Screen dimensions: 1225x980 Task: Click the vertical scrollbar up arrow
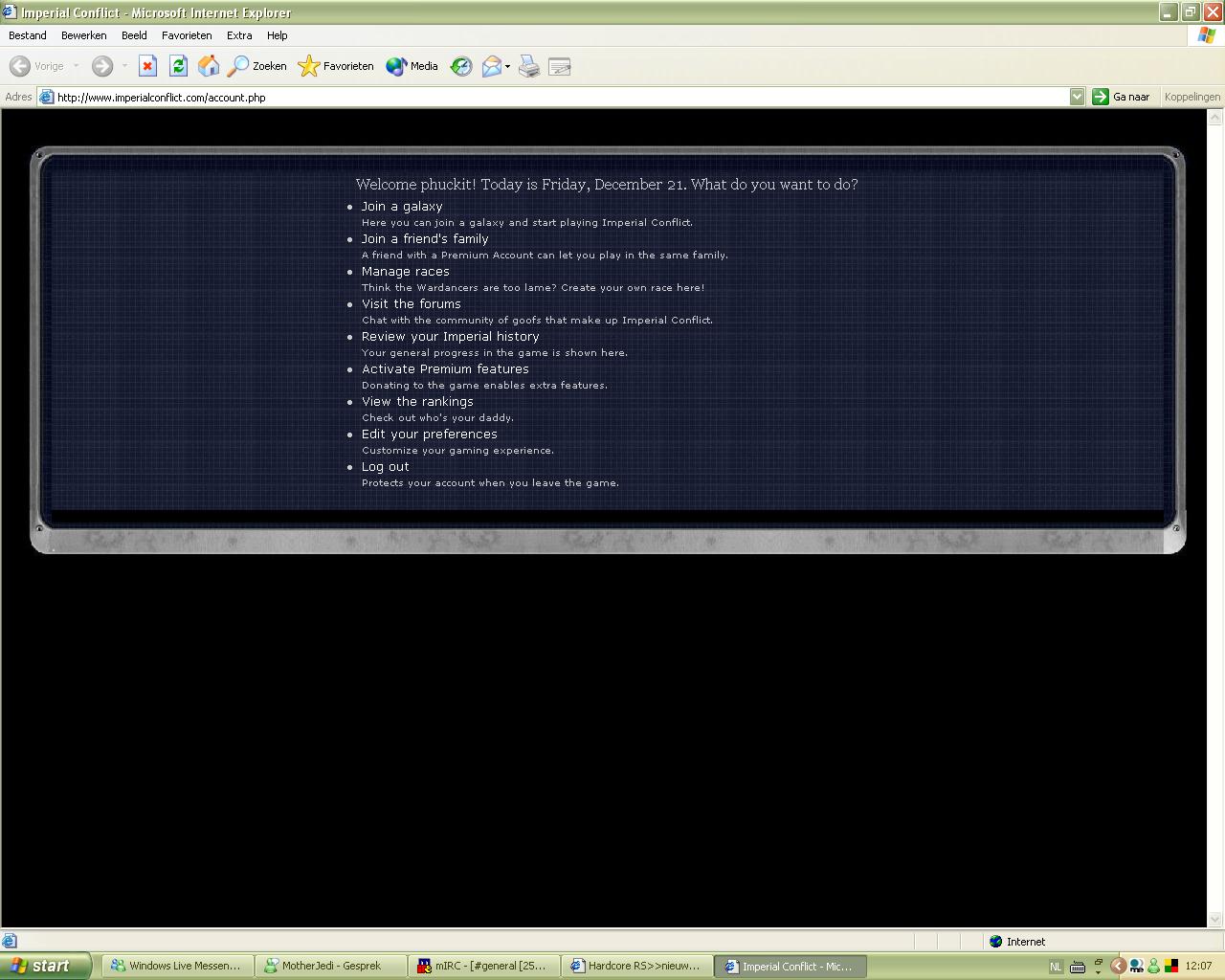[1215, 118]
